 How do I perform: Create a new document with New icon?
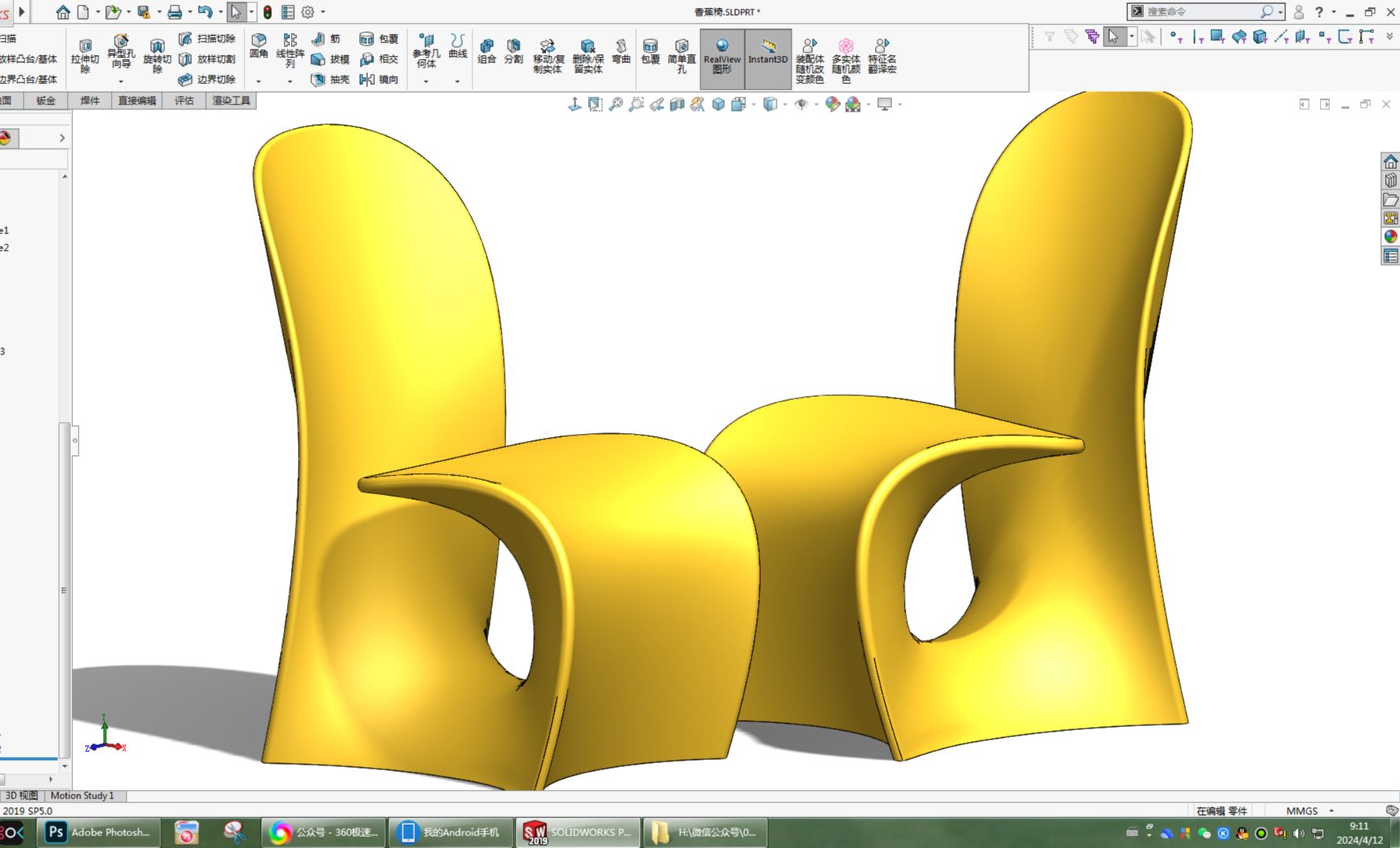[x=83, y=12]
